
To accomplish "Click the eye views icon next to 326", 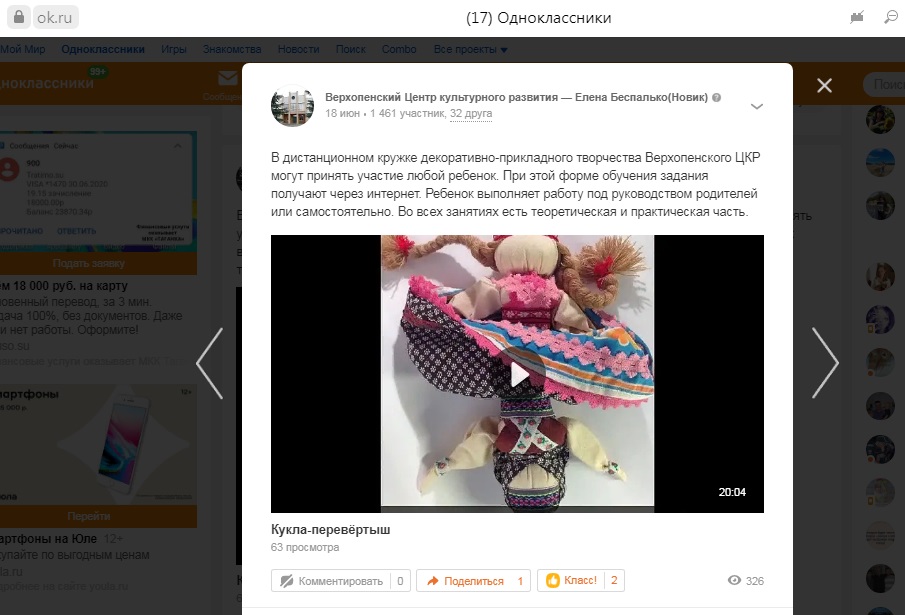I will 734,580.
